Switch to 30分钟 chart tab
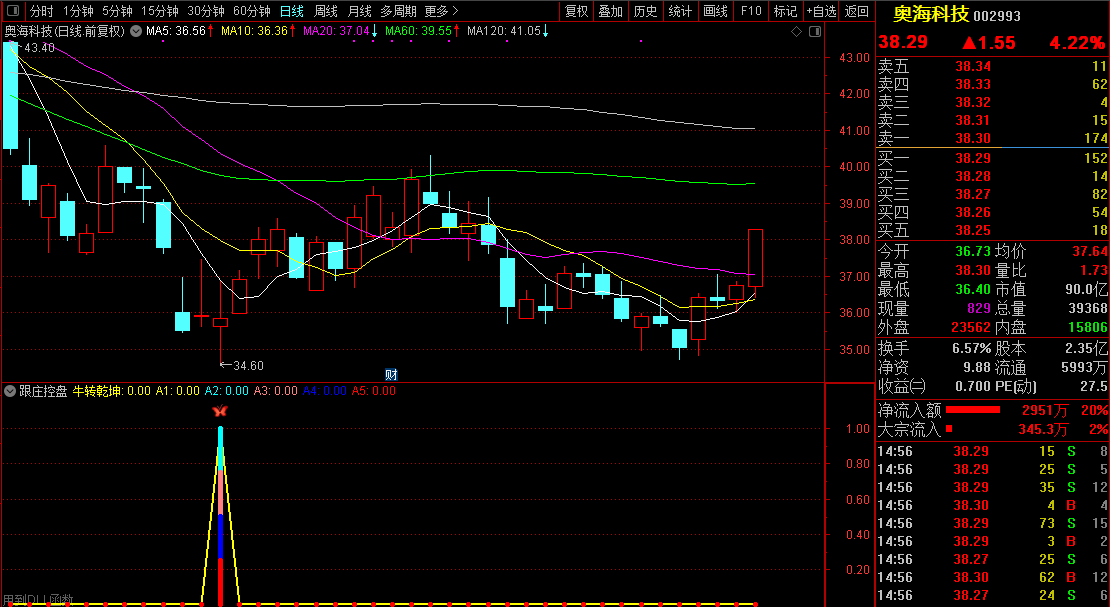Viewport: 1110px width, 607px height. (206, 11)
